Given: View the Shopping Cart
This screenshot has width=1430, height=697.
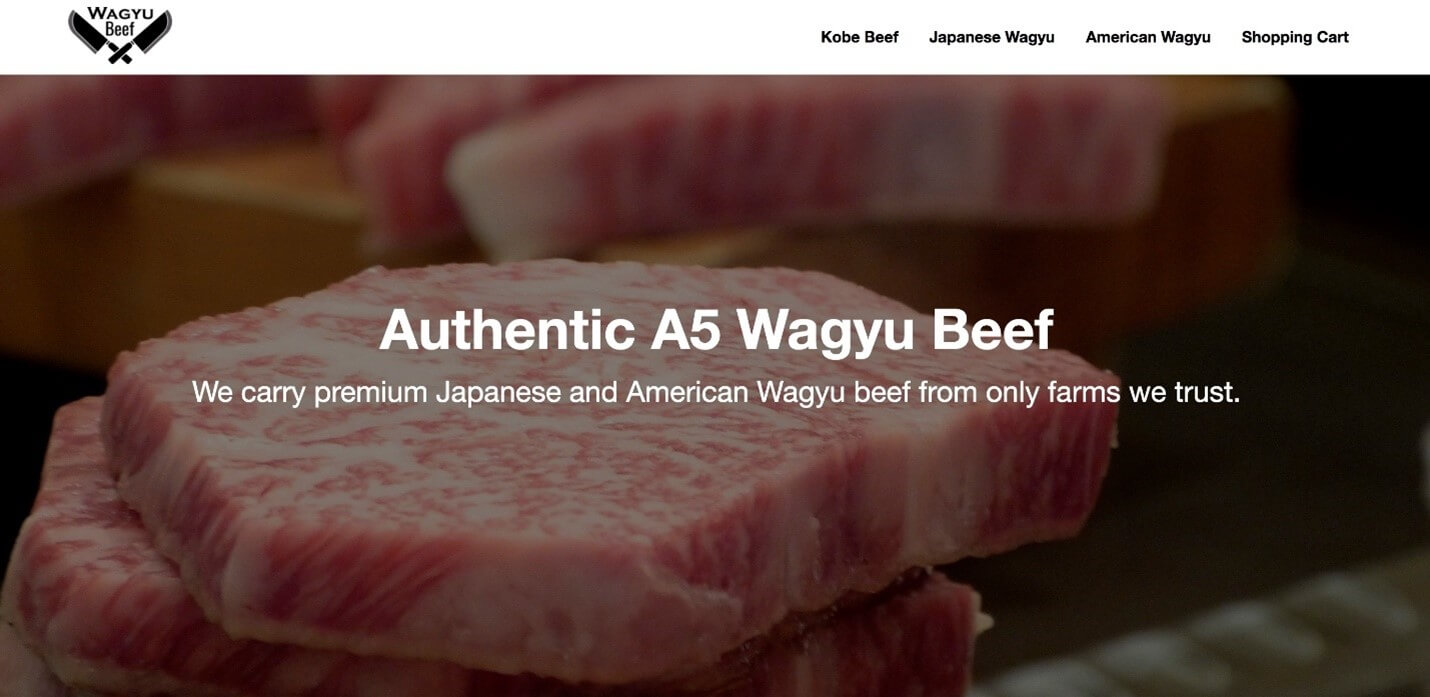Looking at the screenshot, I should 1295,37.
